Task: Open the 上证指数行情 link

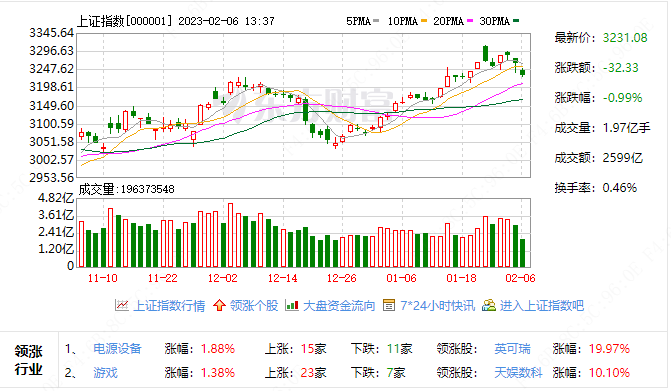Action: (x=169, y=305)
